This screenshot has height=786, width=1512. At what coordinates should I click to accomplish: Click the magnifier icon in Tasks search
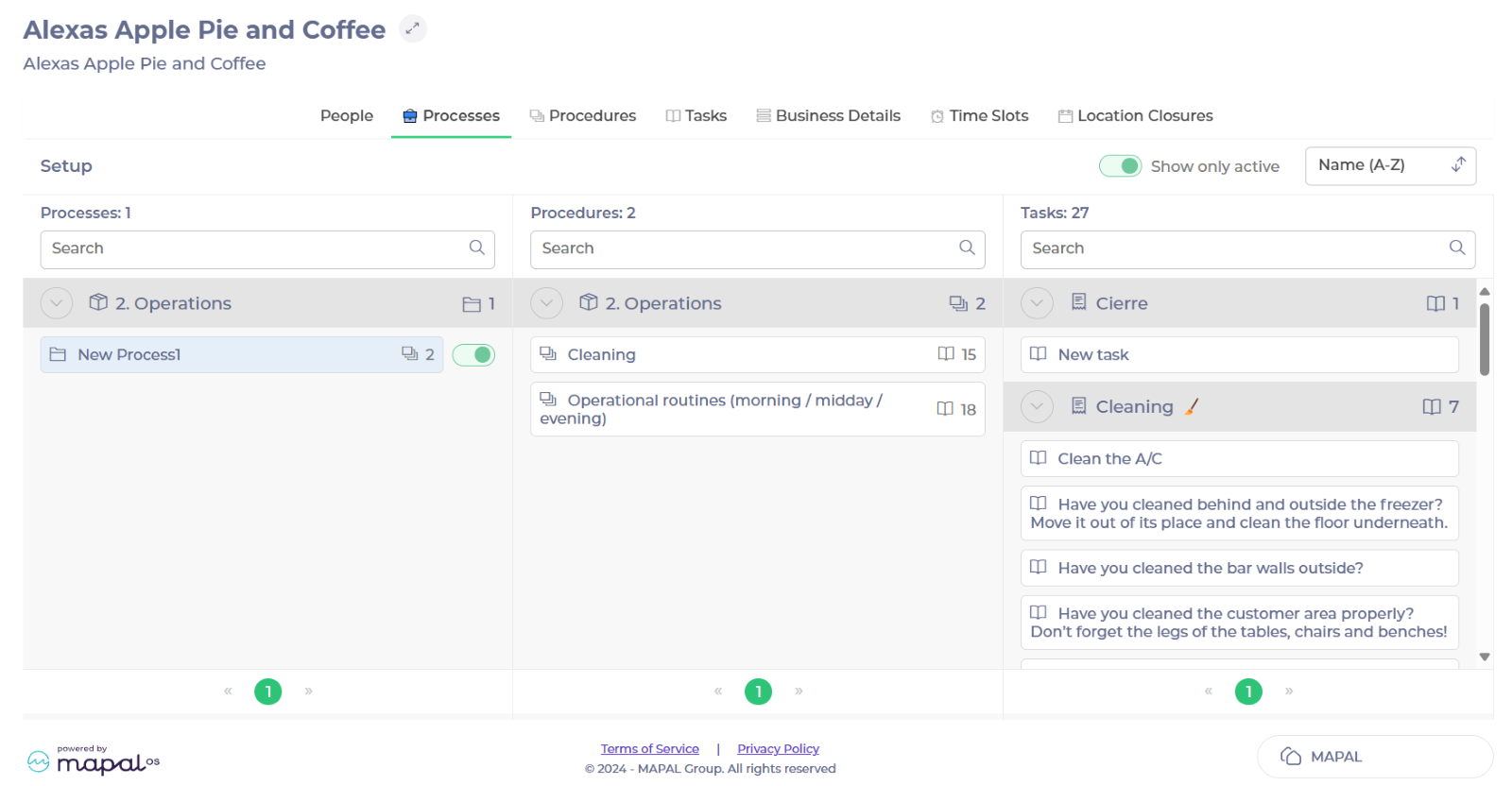[1457, 248]
